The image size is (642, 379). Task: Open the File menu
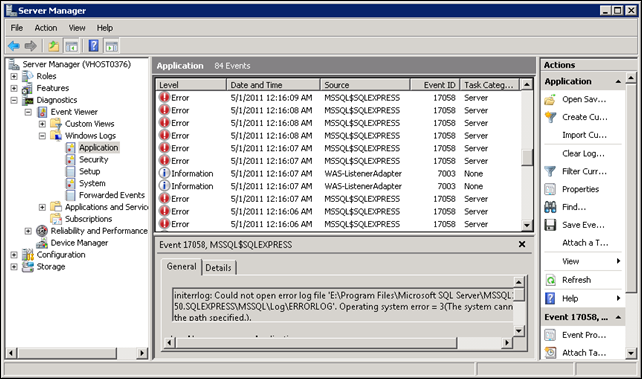pos(17,28)
